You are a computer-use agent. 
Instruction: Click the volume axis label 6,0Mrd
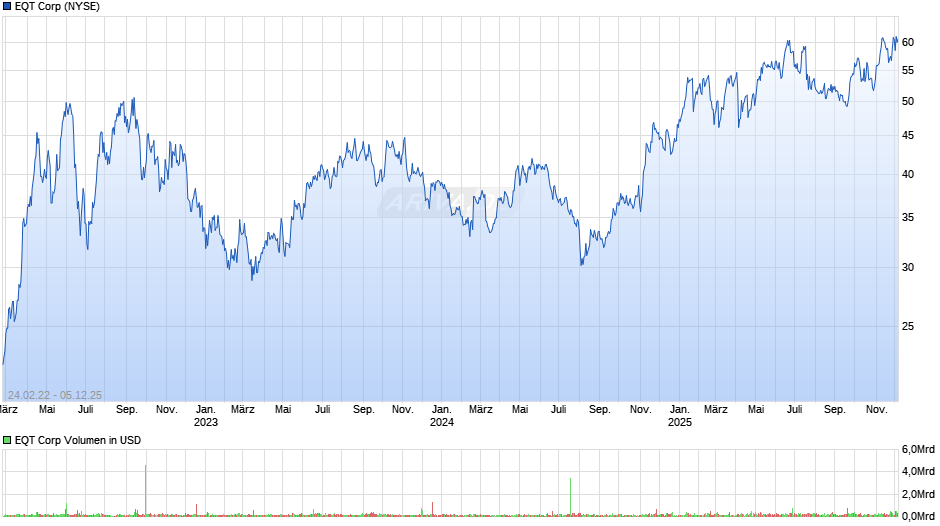(918, 450)
